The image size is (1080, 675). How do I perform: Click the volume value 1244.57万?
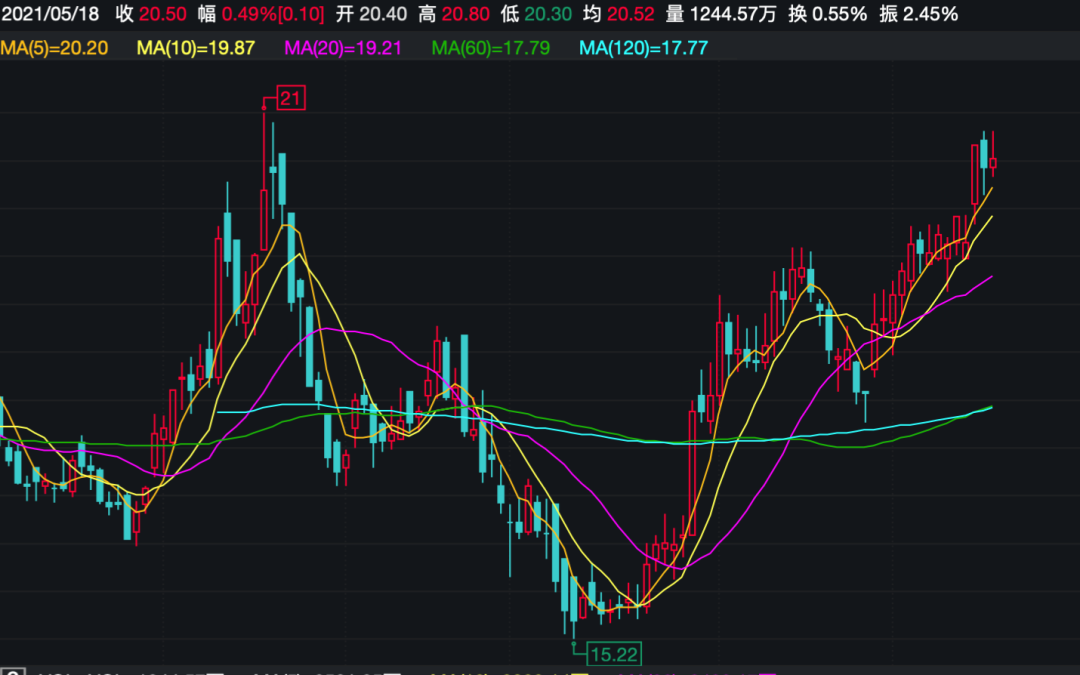coord(734,14)
